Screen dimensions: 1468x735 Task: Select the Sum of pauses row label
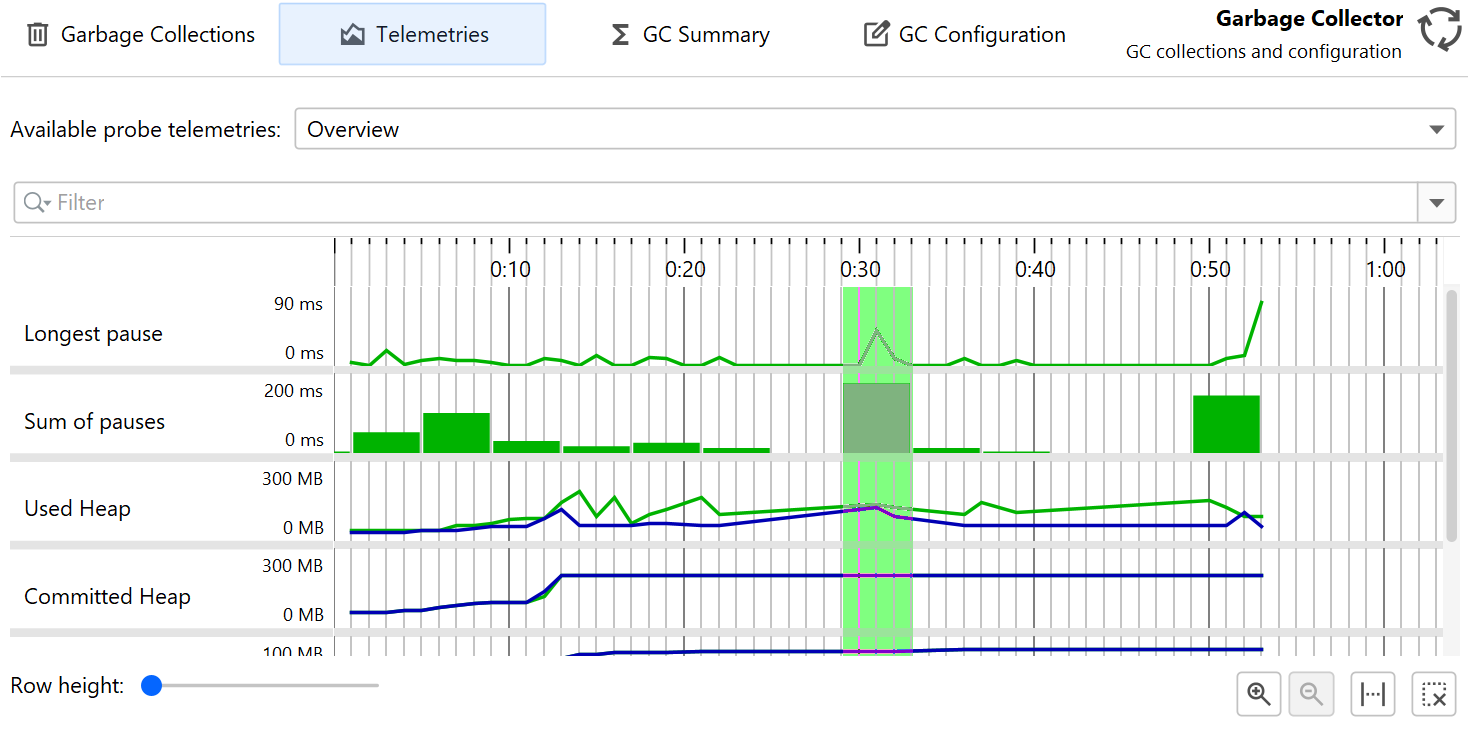tap(94, 422)
